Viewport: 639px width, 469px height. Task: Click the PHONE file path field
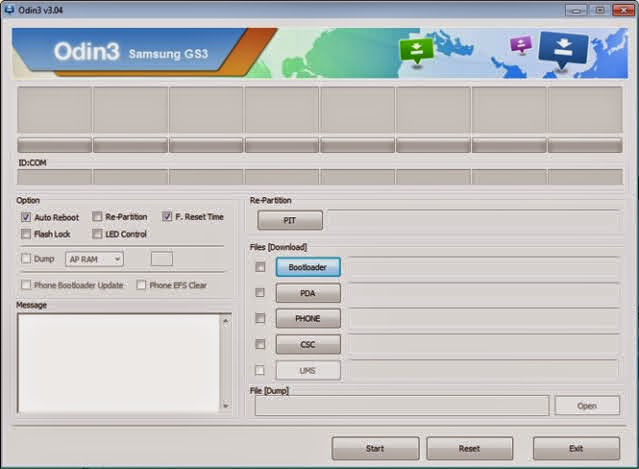(x=484, y=318)
